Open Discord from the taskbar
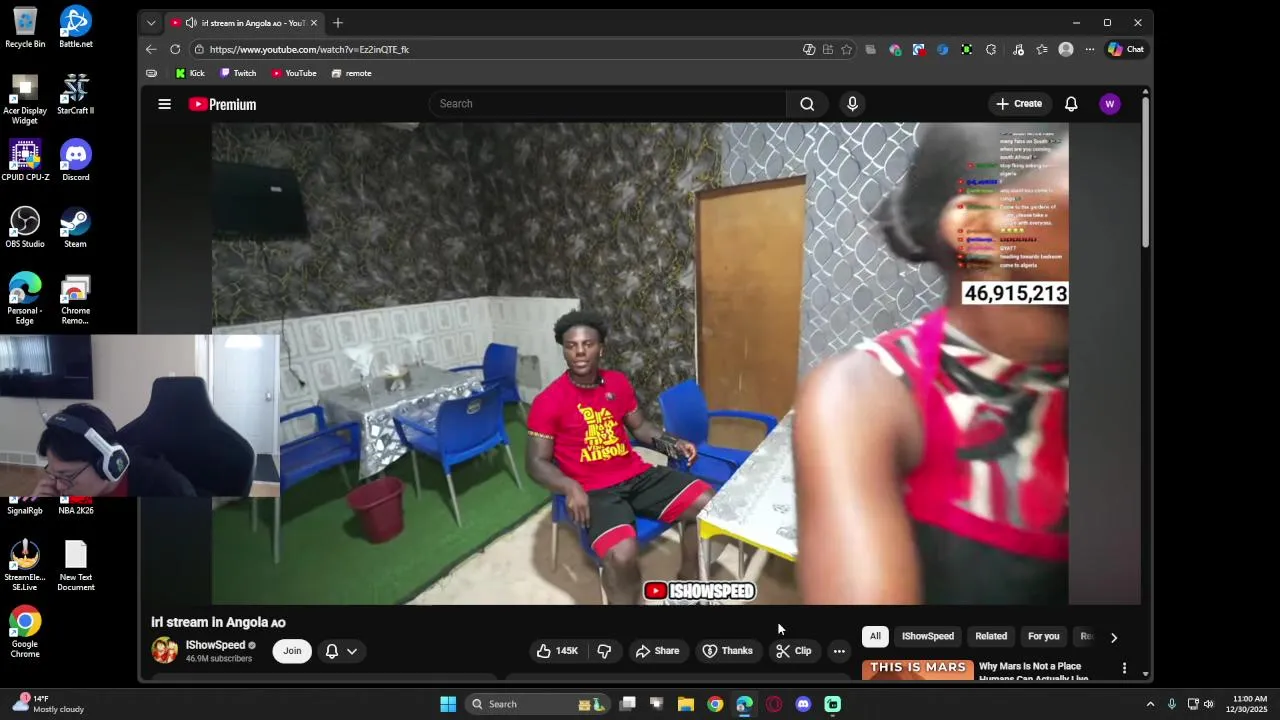 (803, 704)
